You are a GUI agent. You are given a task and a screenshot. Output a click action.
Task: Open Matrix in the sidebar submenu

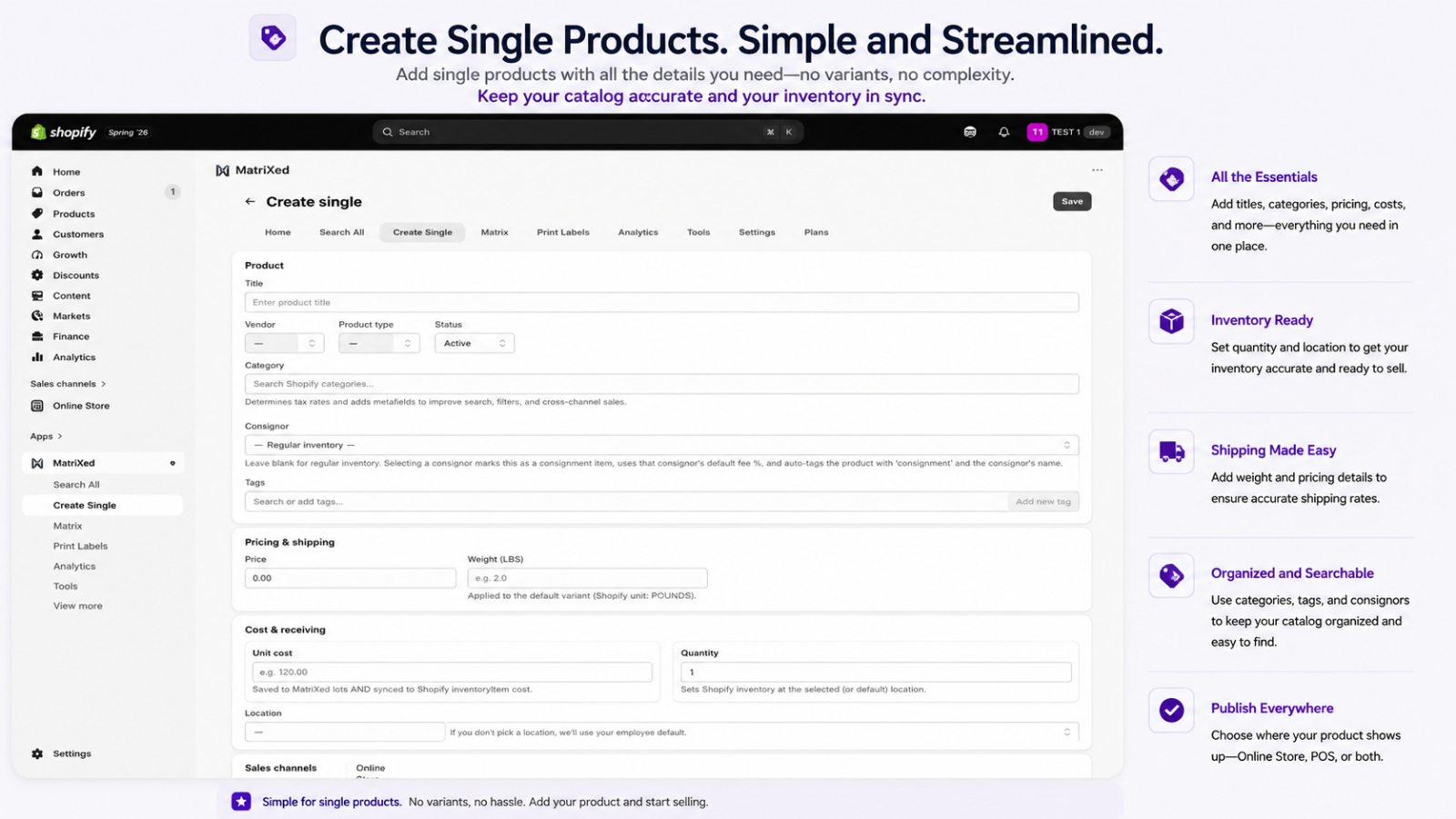click(67, 526)
